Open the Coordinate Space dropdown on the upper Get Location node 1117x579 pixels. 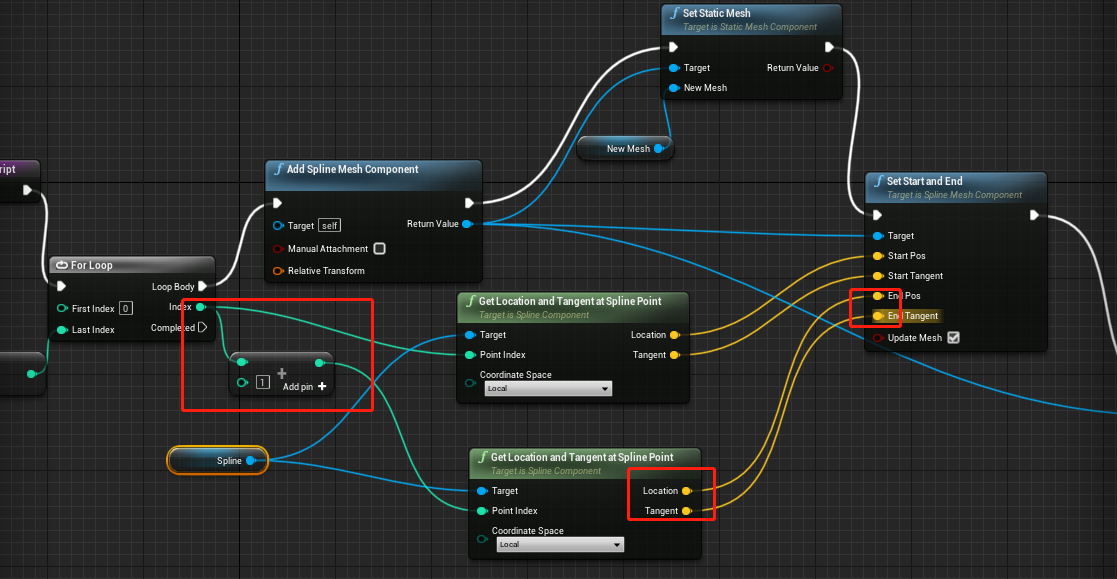point(547,387)
